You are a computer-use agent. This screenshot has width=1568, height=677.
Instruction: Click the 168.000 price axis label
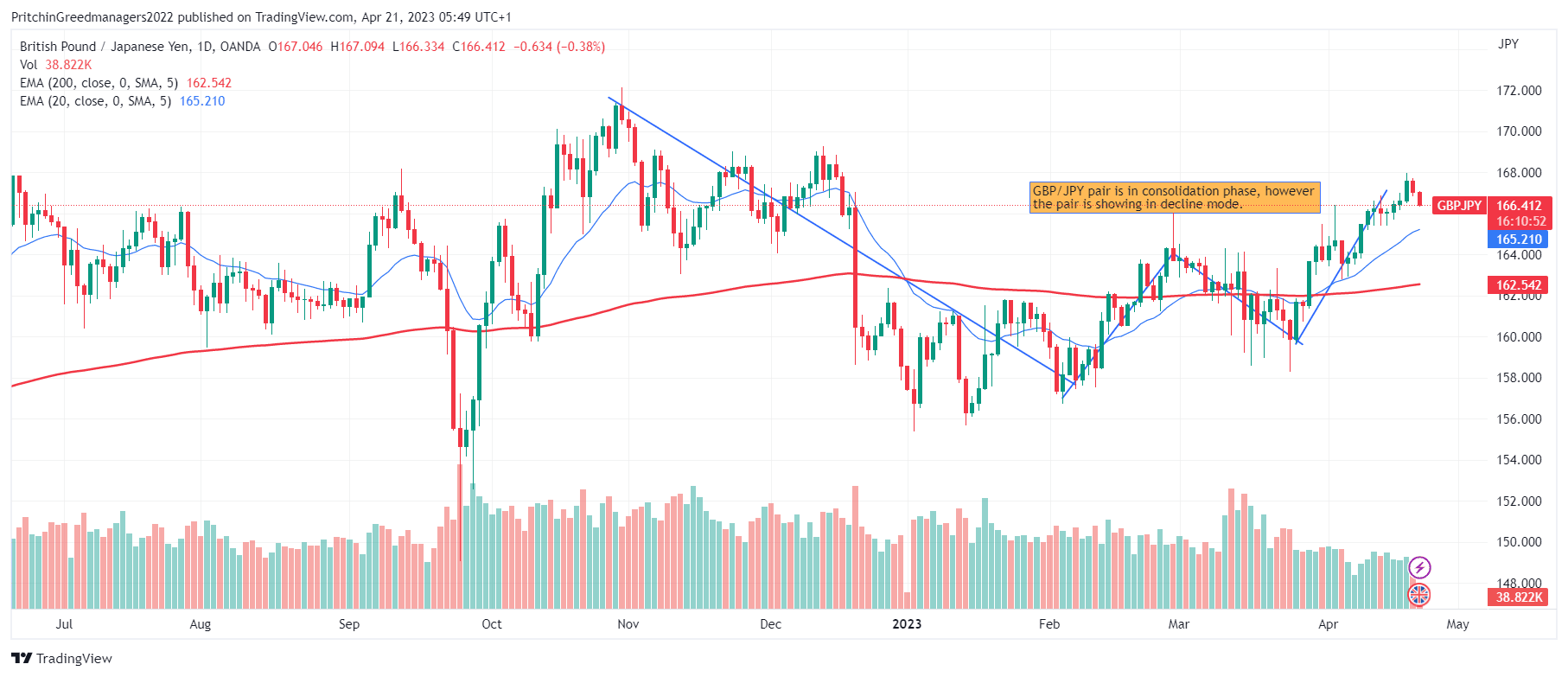[1519, 173]
